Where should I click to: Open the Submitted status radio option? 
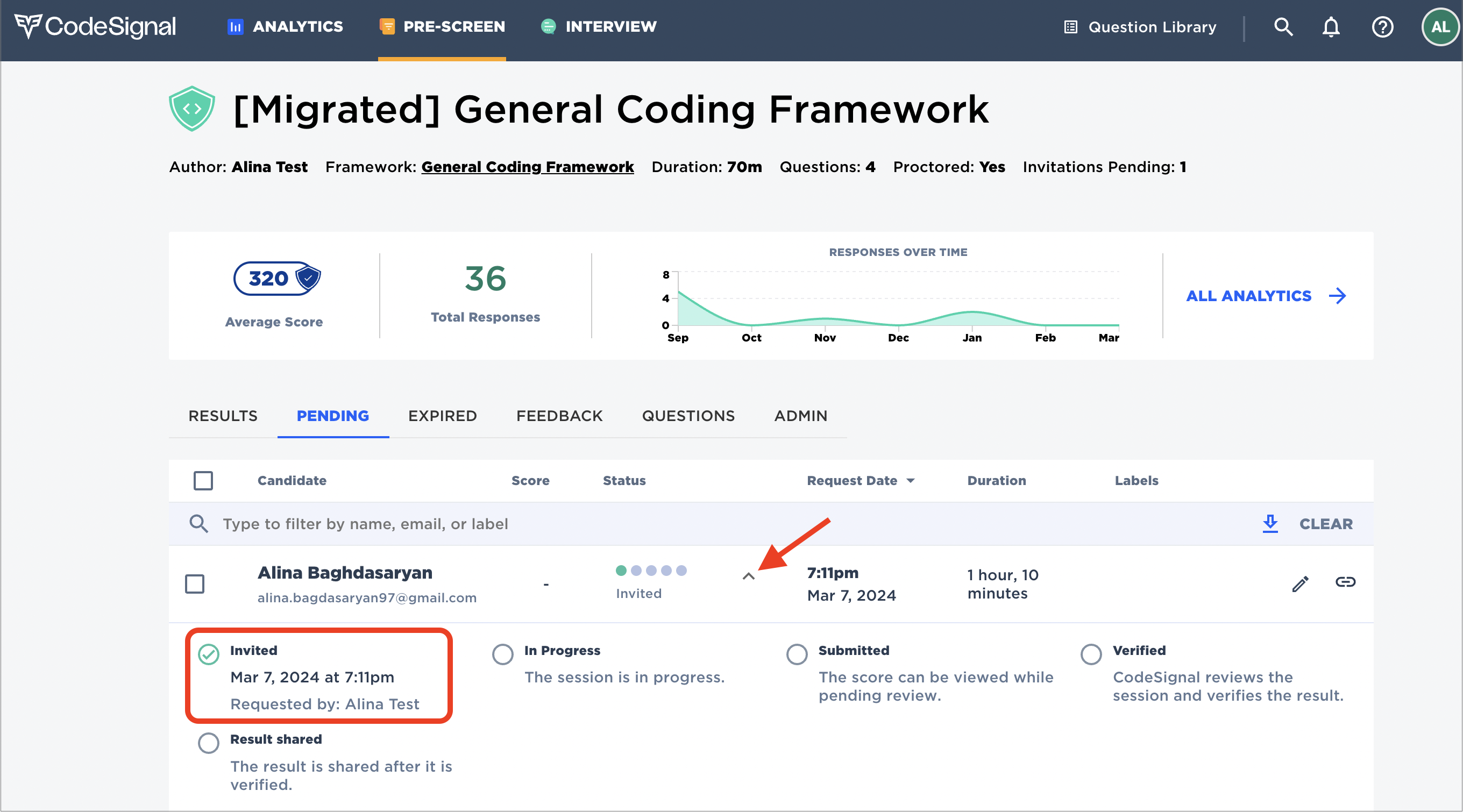(x=797, y=654)
